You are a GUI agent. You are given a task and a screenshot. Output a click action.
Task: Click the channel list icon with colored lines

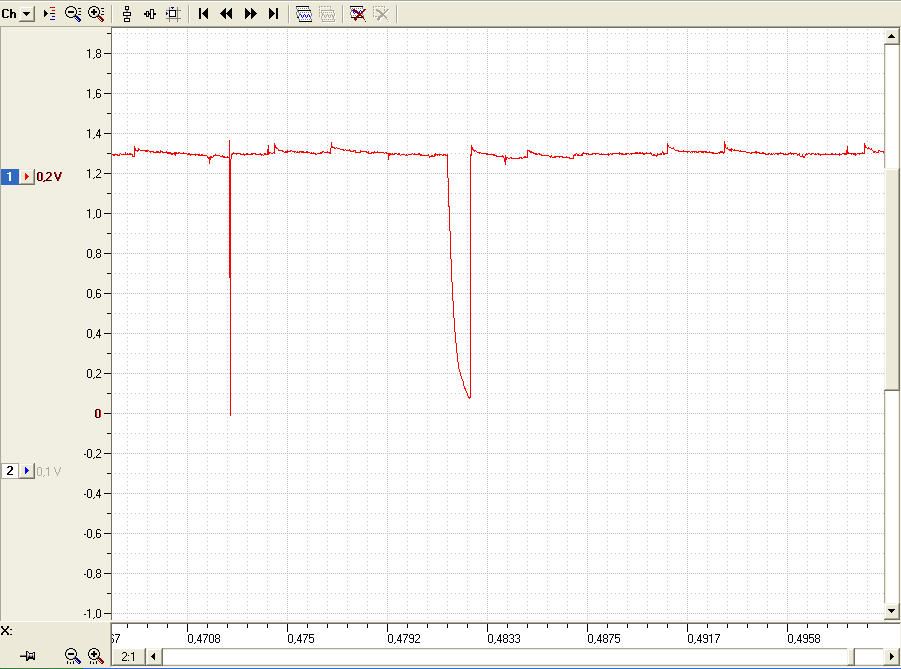pos(50,14)
